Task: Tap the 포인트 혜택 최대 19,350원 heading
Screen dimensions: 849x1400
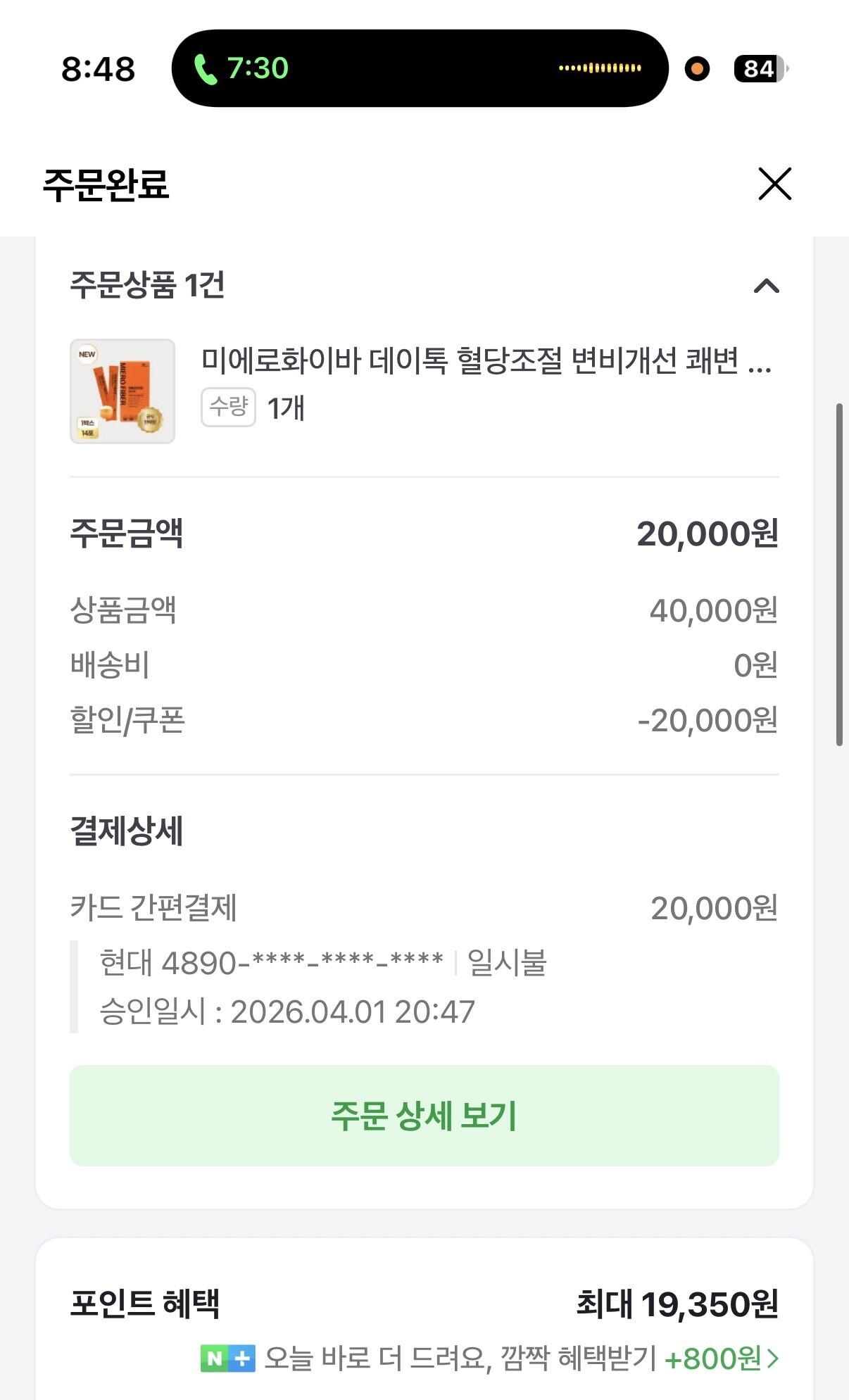Action: click(x=424, y=1304)
